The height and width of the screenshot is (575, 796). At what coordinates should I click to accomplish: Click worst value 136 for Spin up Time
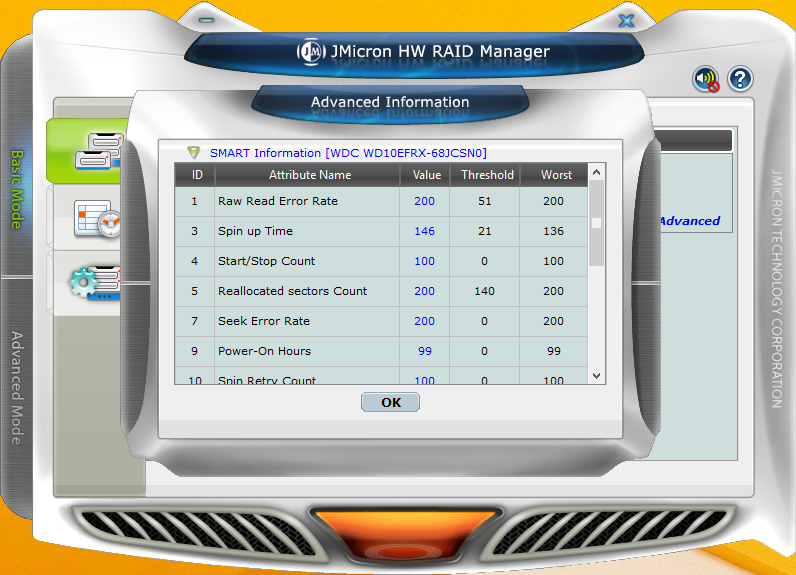[553, 231]
